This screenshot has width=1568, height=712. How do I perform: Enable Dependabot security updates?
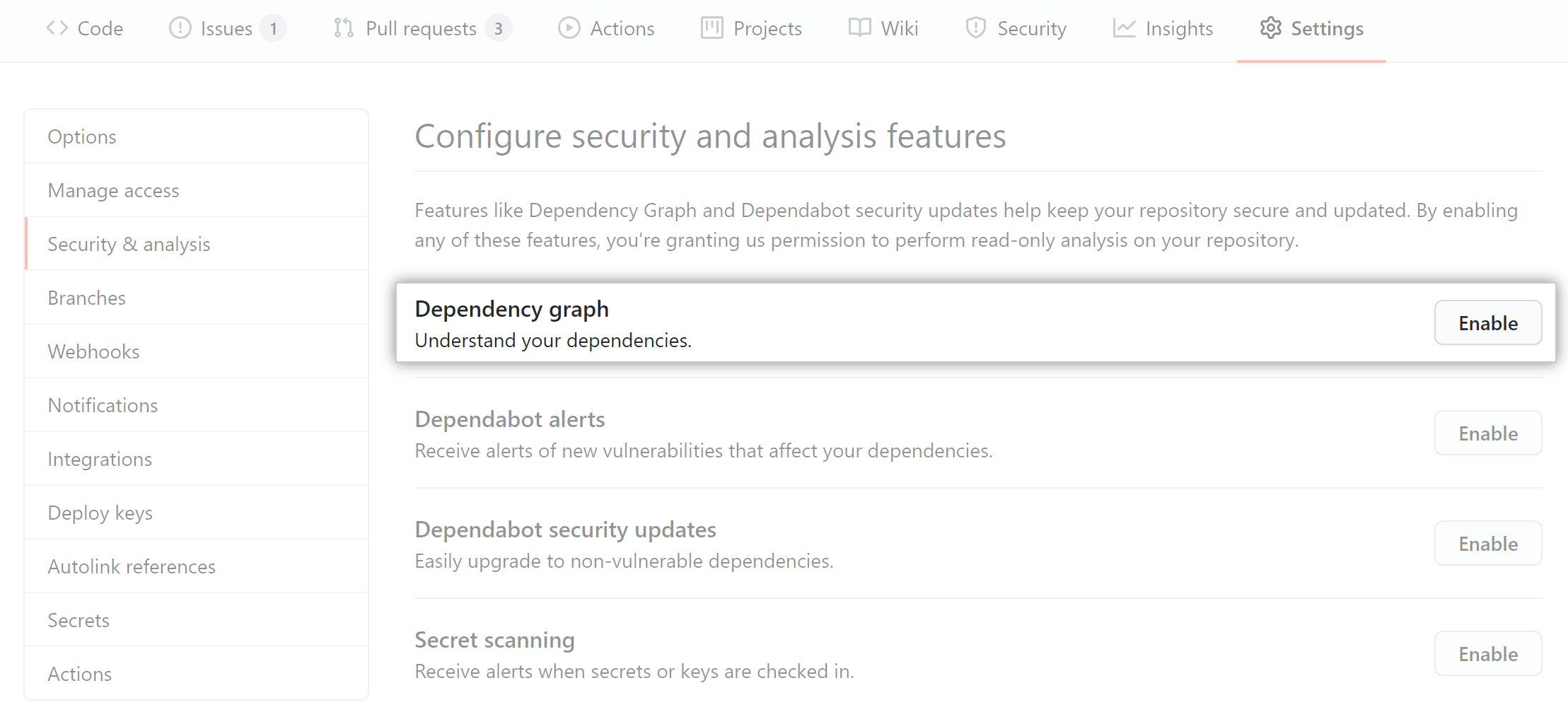click(x=1487, y=544)
